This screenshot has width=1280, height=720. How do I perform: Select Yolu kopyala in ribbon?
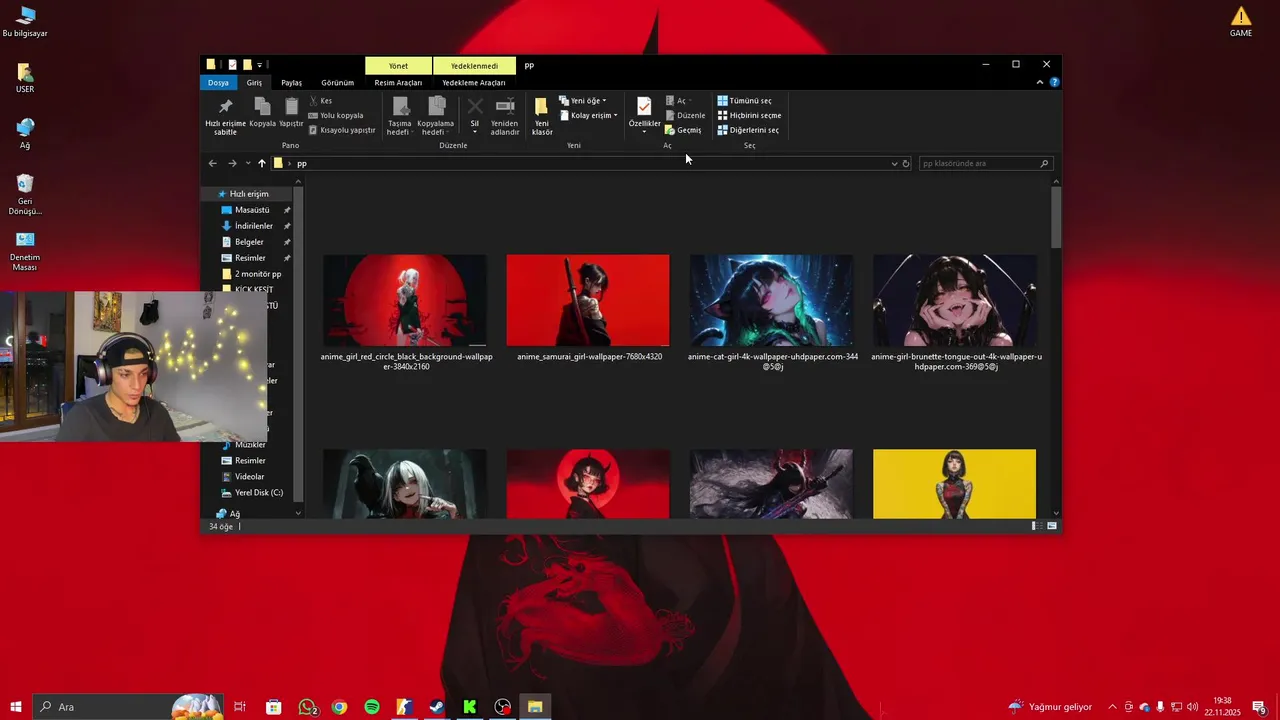[x=336, y=115]
